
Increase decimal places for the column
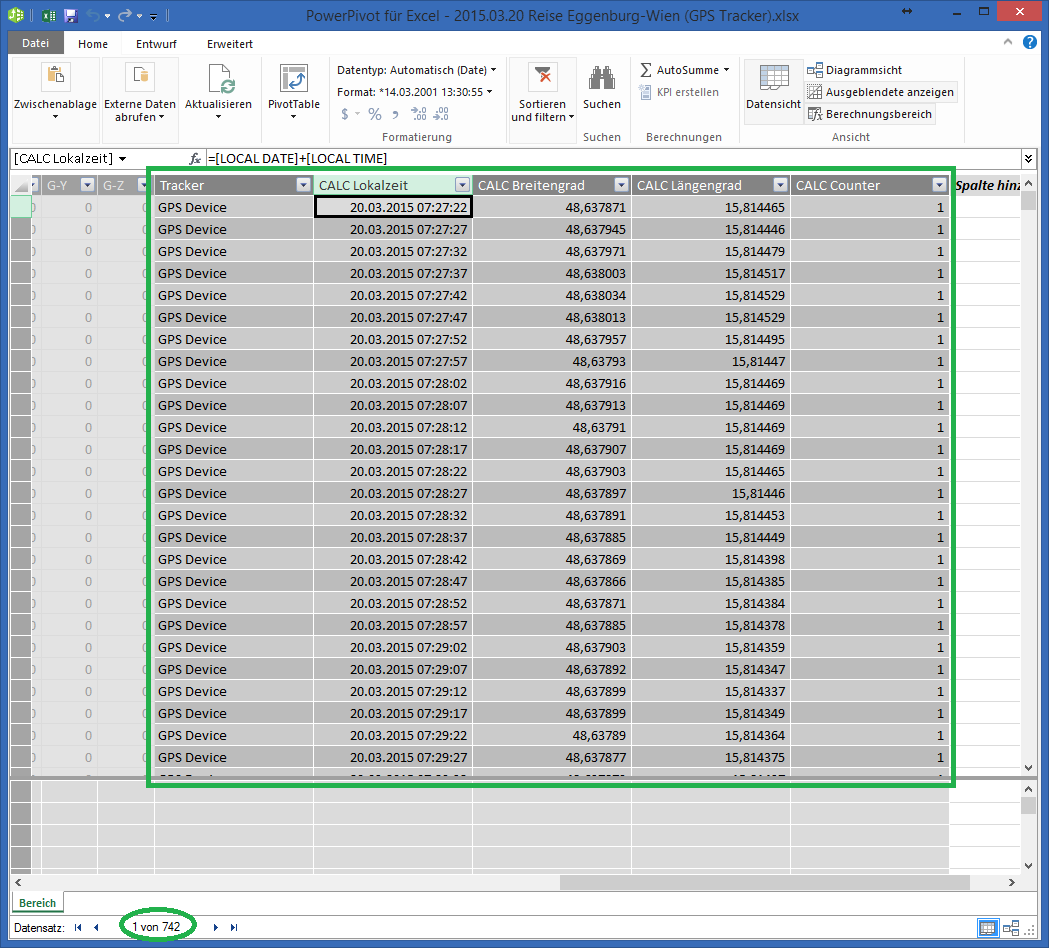417,116
